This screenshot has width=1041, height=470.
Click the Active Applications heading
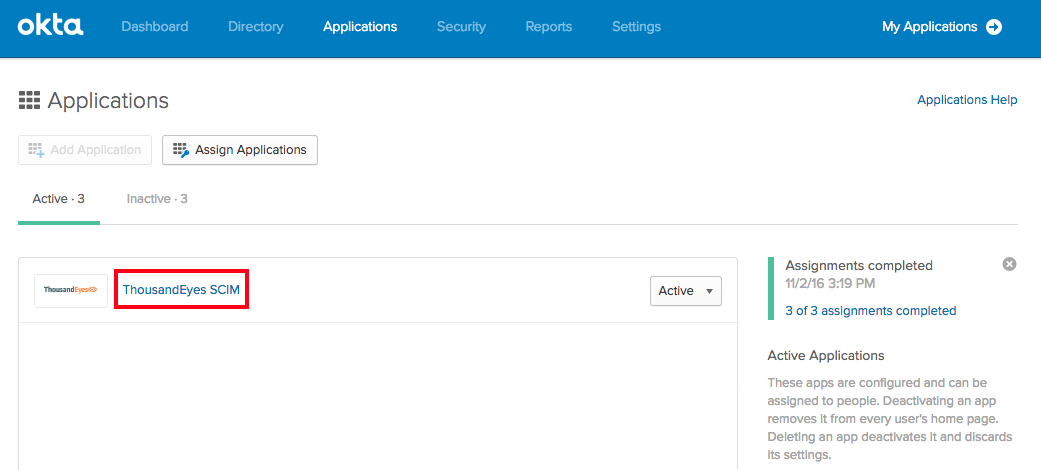click(x=826, y=355)
